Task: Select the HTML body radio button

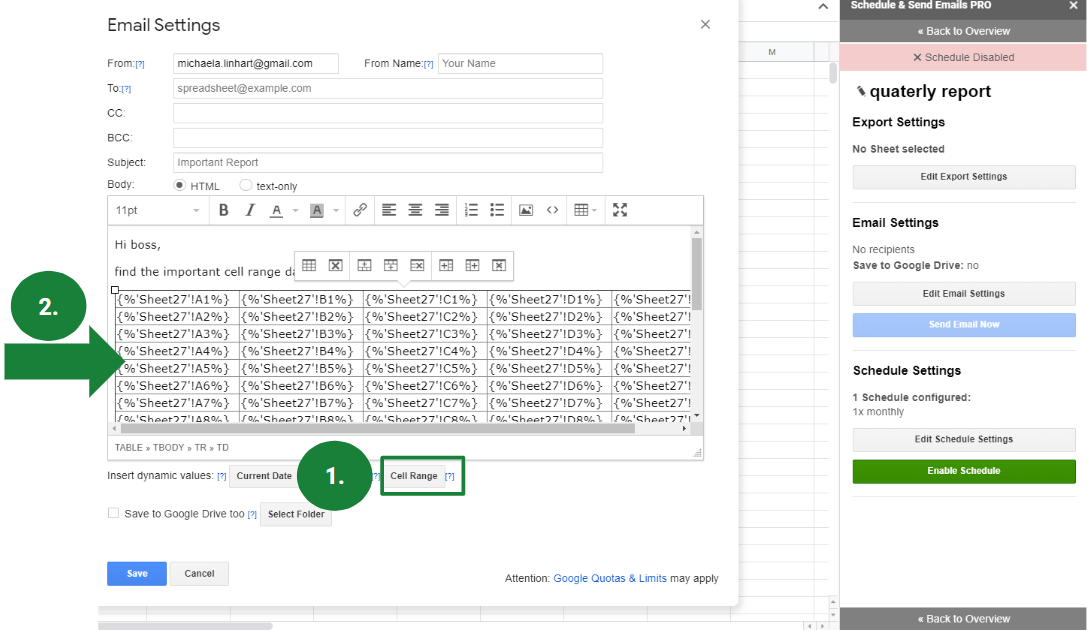Action: pyautogui.click(x=180, y=186)
